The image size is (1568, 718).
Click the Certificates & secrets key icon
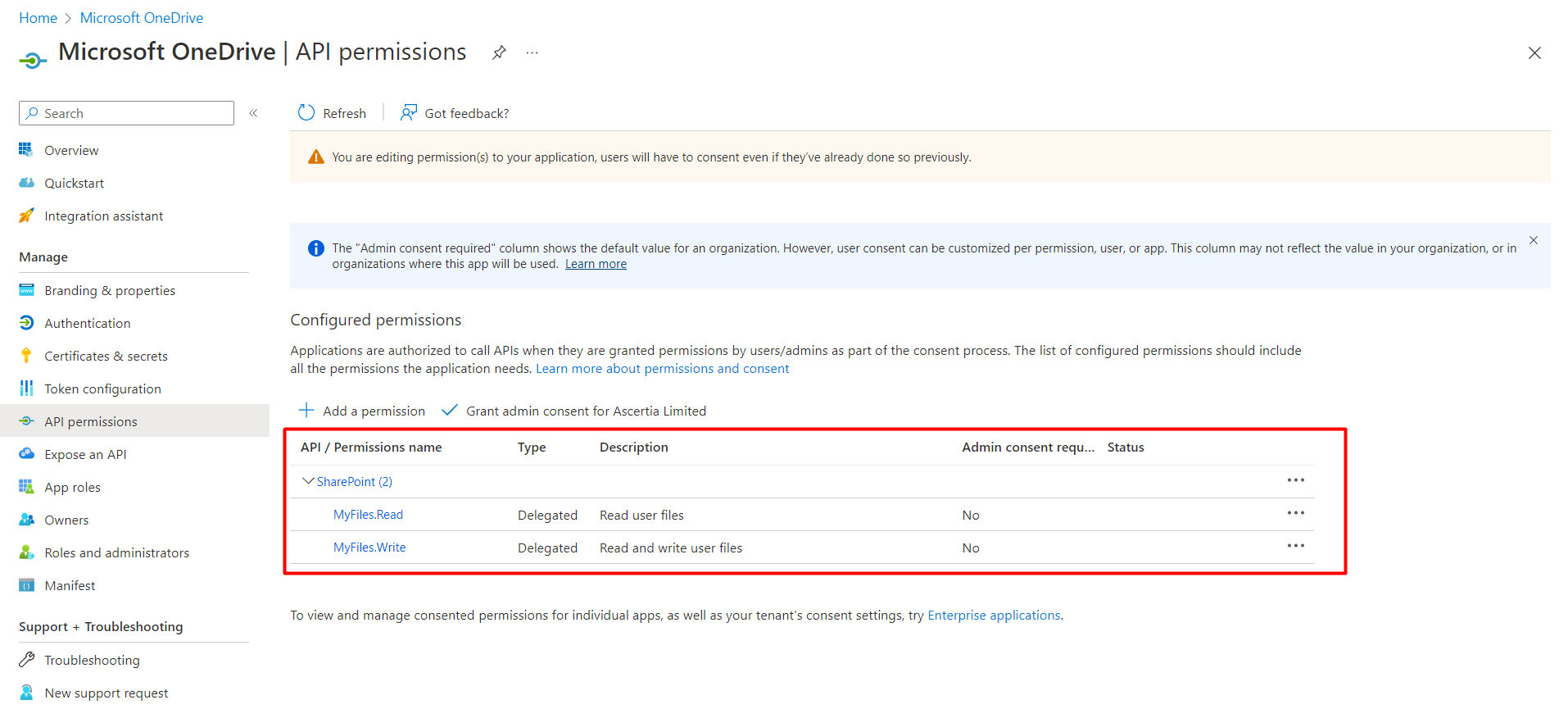tap(26, 356)
